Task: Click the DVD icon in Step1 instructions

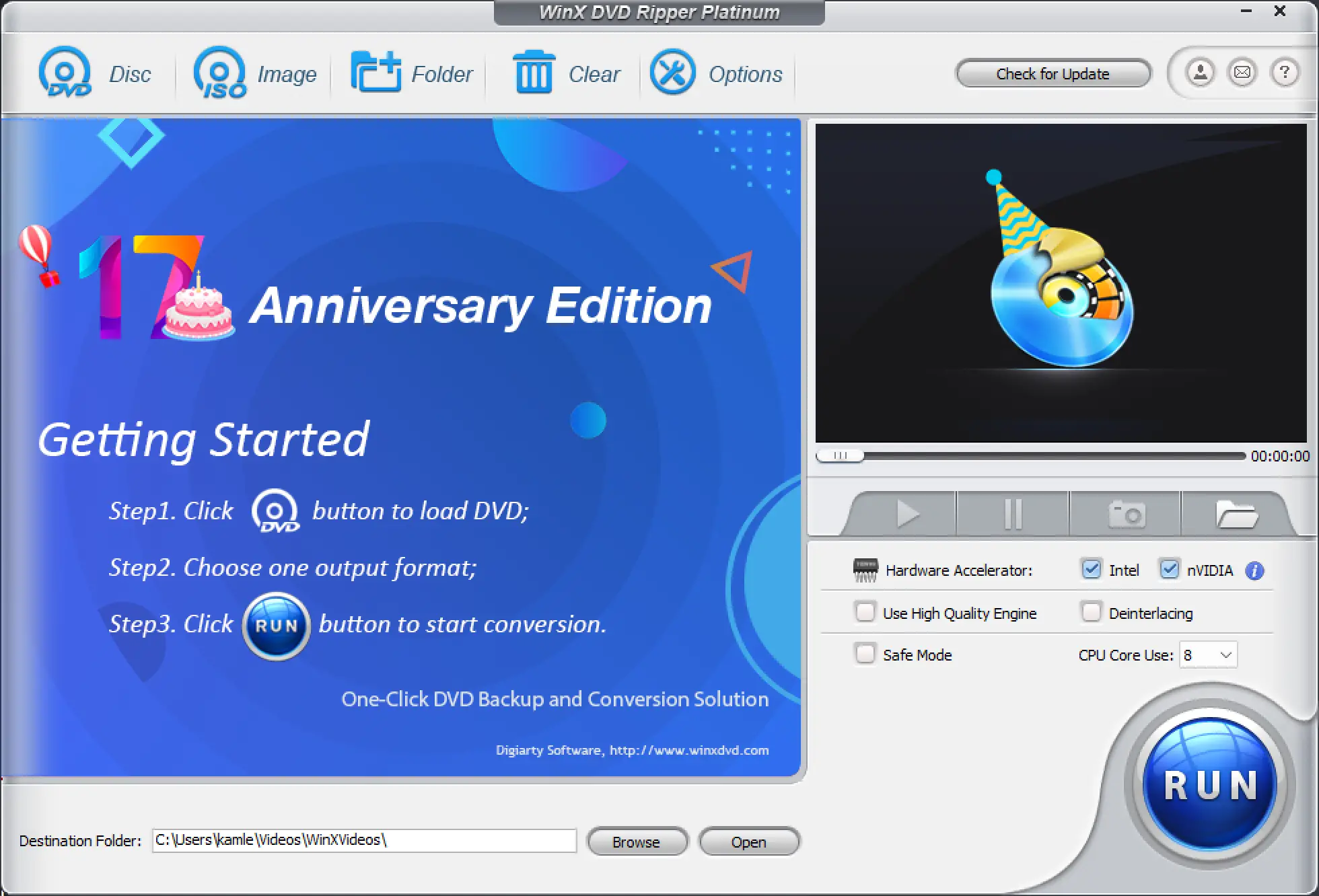Action: click(276, 511)
